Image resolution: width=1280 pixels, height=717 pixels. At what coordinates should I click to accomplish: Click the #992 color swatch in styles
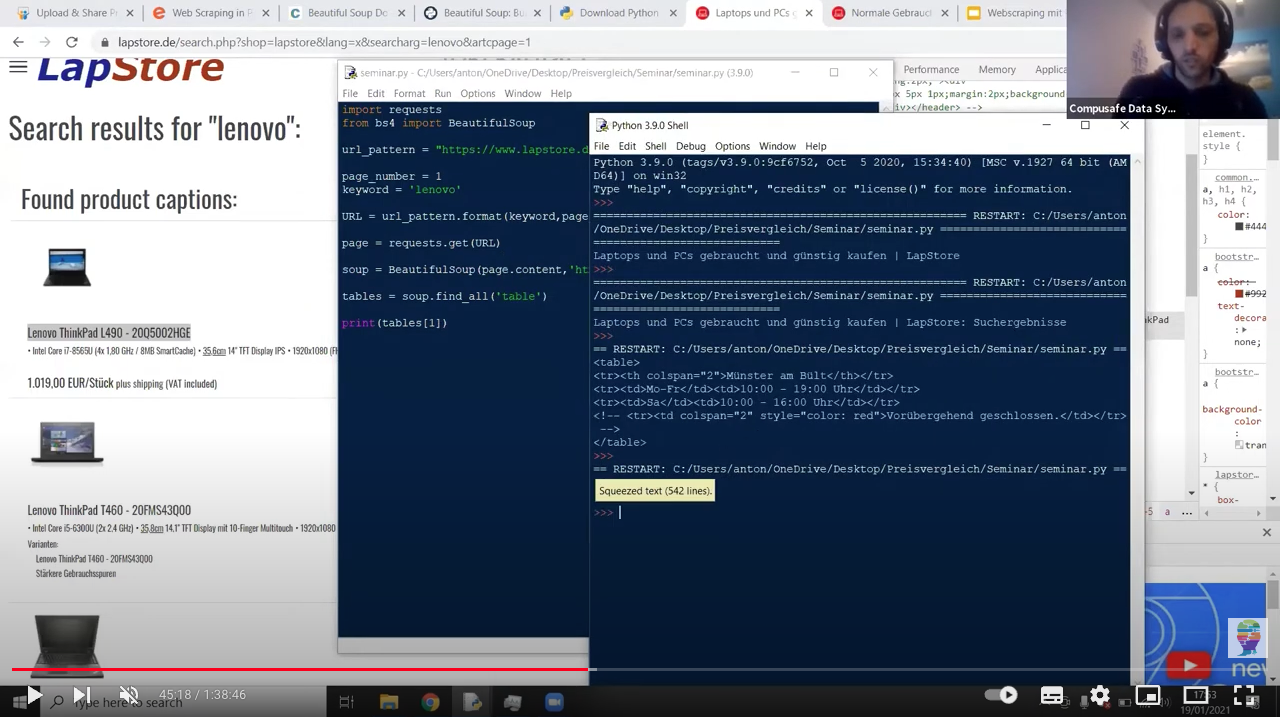(x=1239, y=294)
